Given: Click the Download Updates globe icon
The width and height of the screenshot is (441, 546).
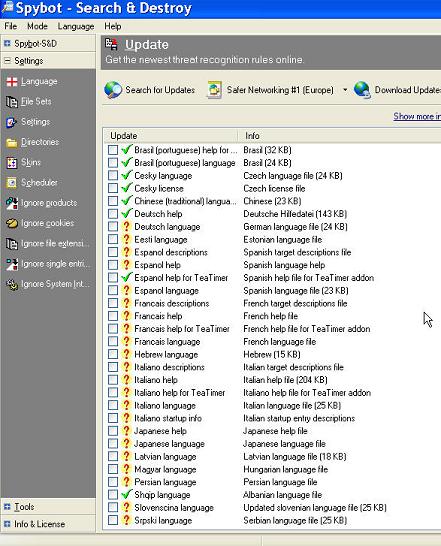Looking at the screenshot, I should tap(362, 90).
